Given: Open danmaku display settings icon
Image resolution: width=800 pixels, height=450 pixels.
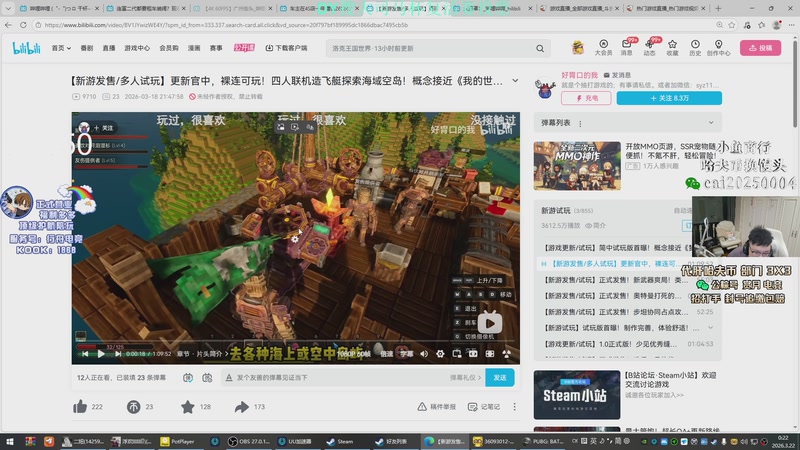Looking at the screenshot, I should click(207, 378).
